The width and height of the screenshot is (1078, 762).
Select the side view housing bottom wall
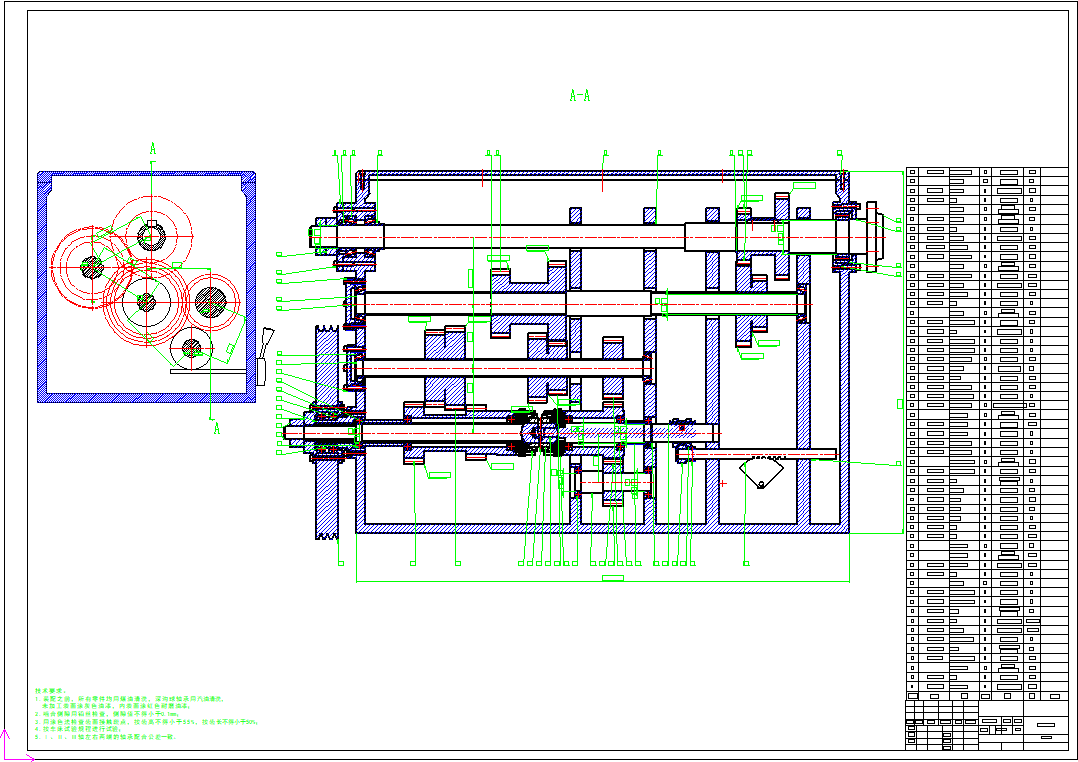[x=146, y=397]
